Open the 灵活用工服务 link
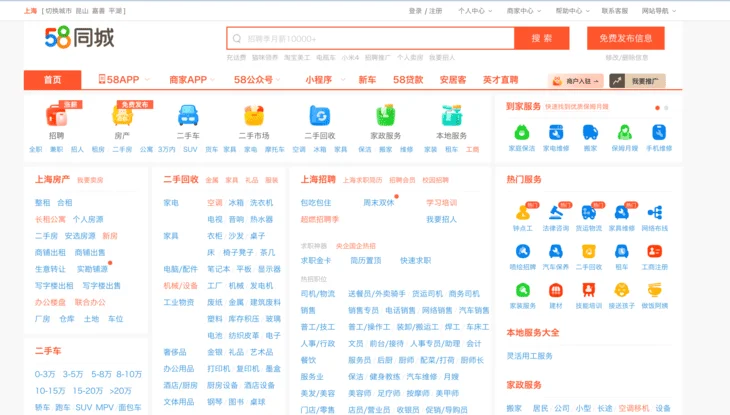 tap(529, 356)
